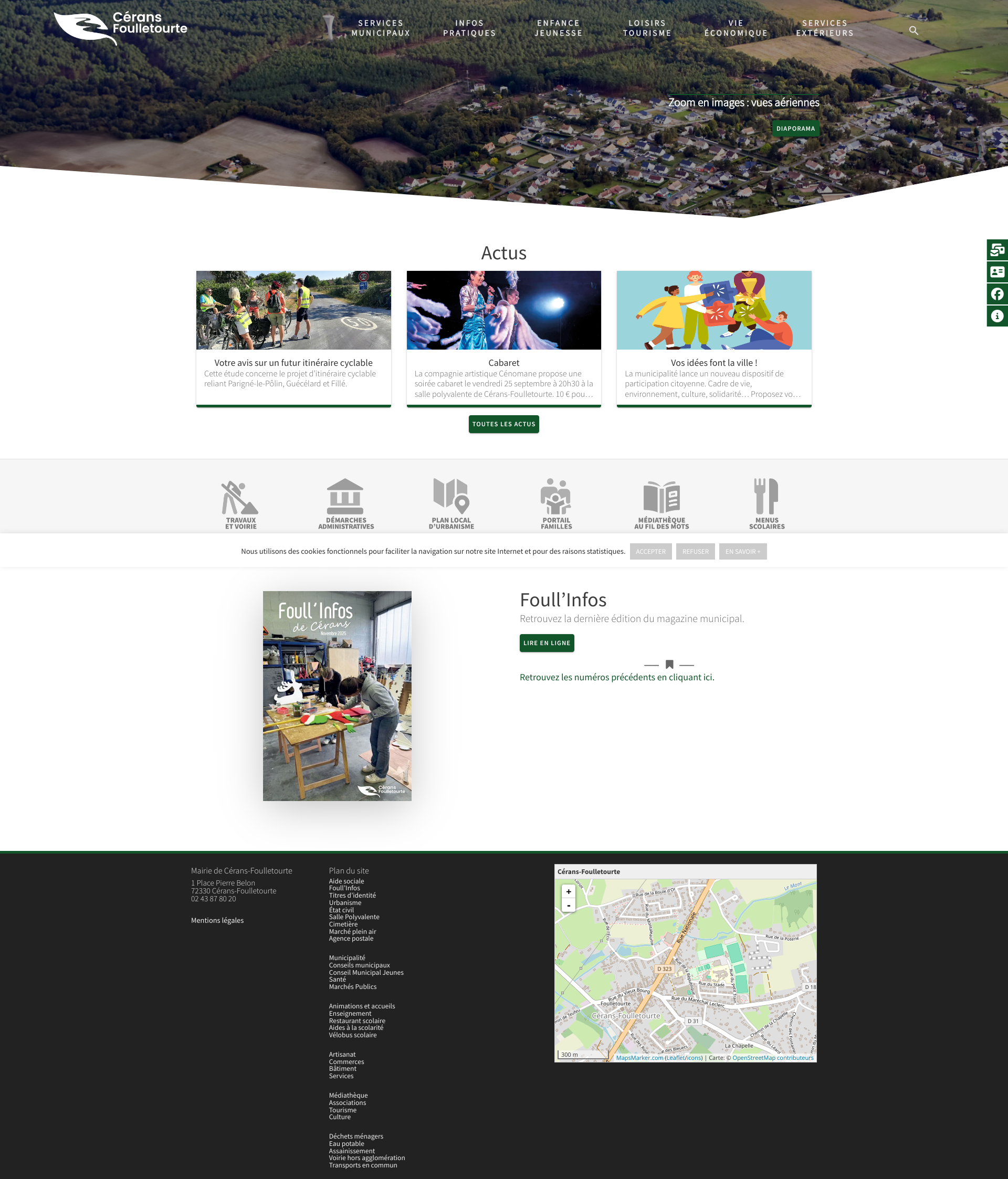Open Aide sociale footer link
This screenshot has height=1179, width=1008.
click(346, 881)
